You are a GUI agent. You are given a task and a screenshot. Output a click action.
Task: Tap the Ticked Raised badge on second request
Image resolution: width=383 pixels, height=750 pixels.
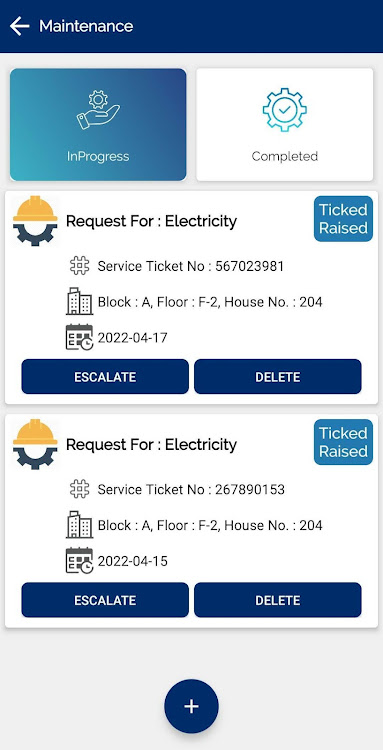(x=343, y=442)
